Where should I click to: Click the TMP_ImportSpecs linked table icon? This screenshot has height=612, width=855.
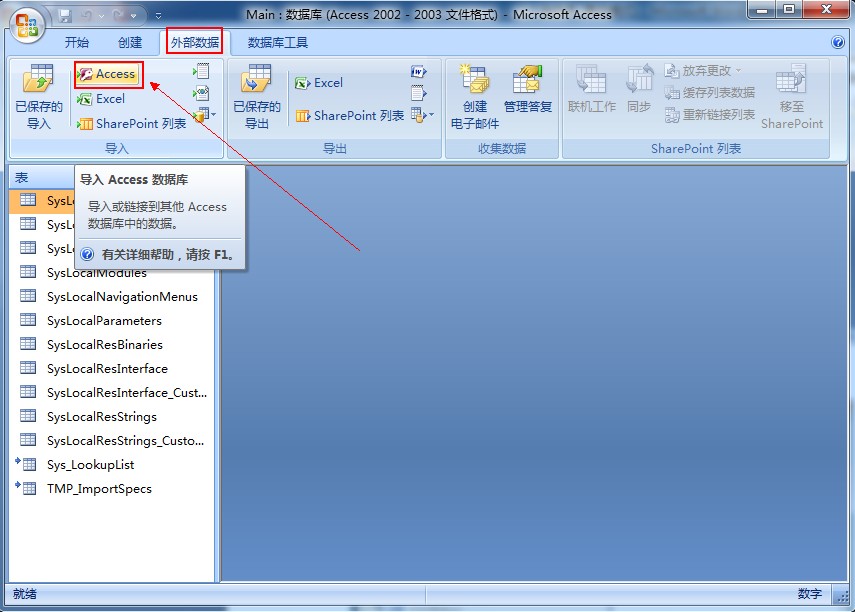[x=26, y=488]
